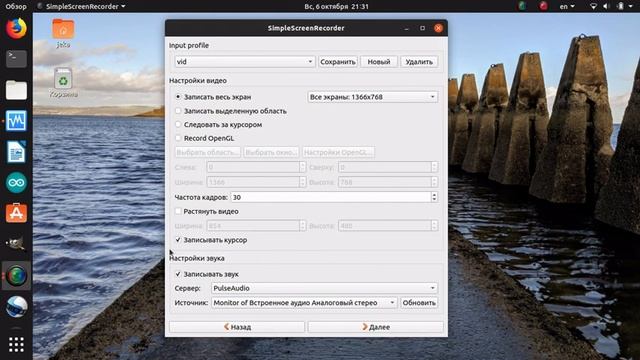This screenshot has height=360, width=640.
Task: Expand the Источник audio source dropdown
Action: tap(304, 303)
